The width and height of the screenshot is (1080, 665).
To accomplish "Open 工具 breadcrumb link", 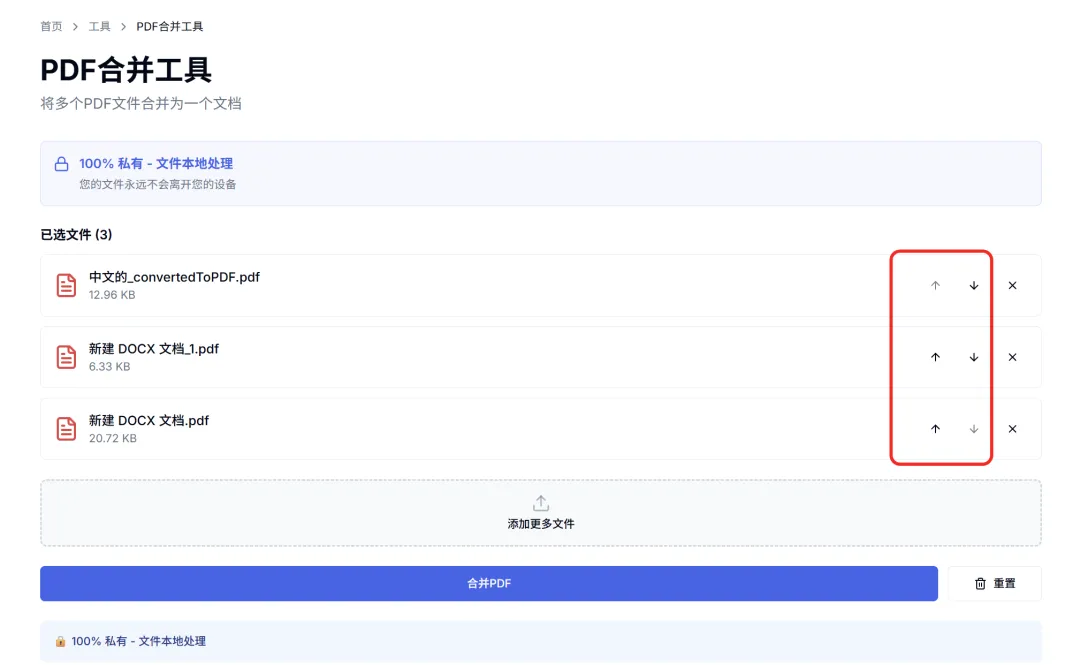I will pos(99,26).
